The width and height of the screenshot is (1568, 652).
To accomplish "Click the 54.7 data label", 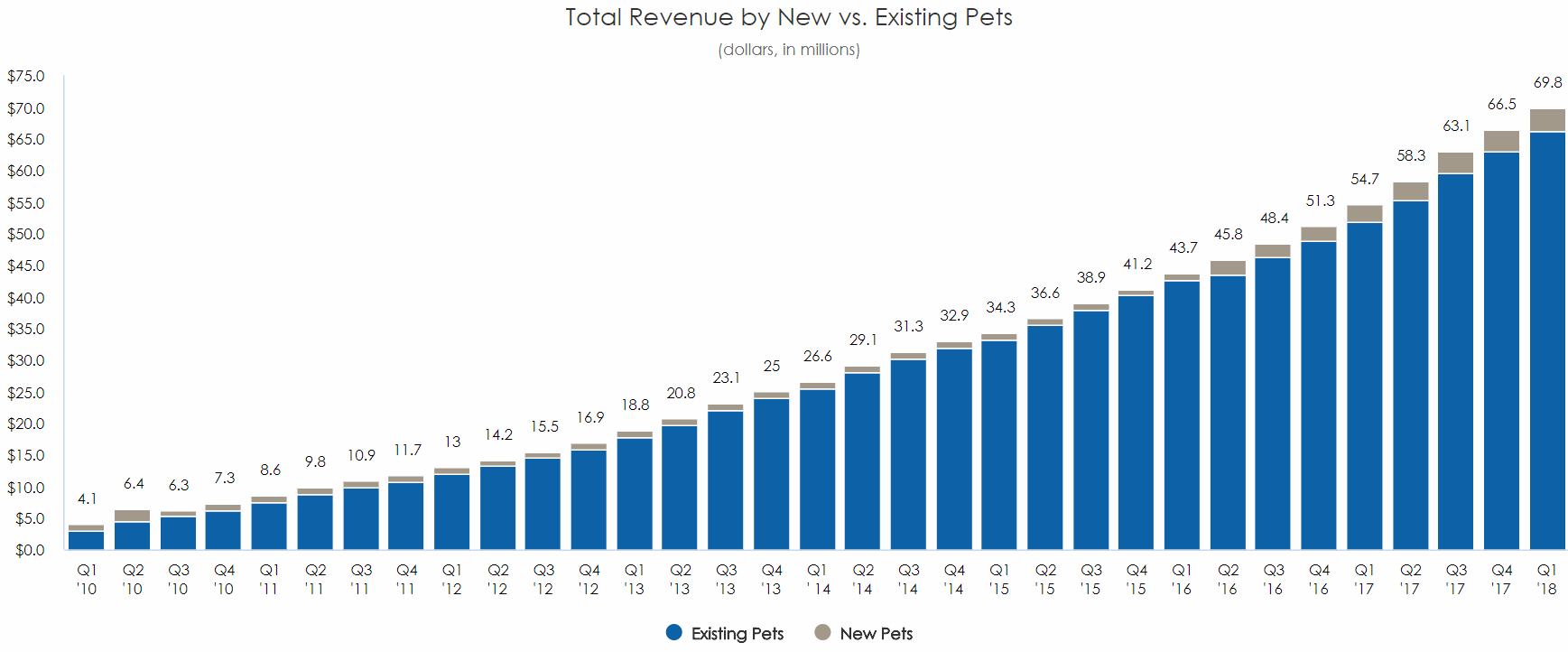I will tap(1365, 179).
